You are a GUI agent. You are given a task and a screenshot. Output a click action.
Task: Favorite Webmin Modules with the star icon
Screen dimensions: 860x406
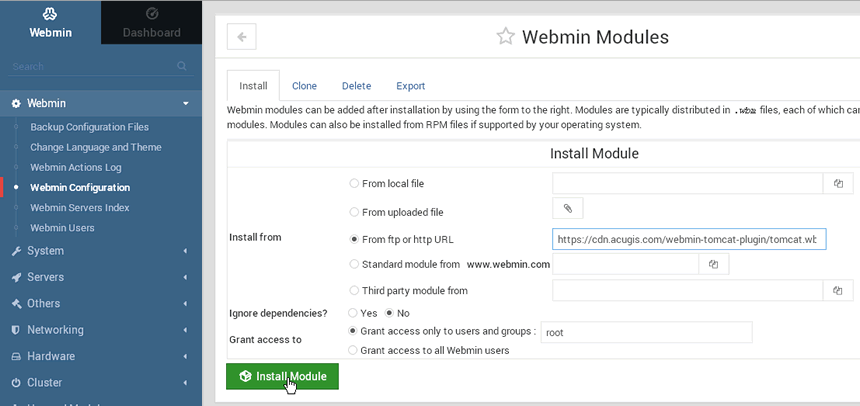coord(505,37)
